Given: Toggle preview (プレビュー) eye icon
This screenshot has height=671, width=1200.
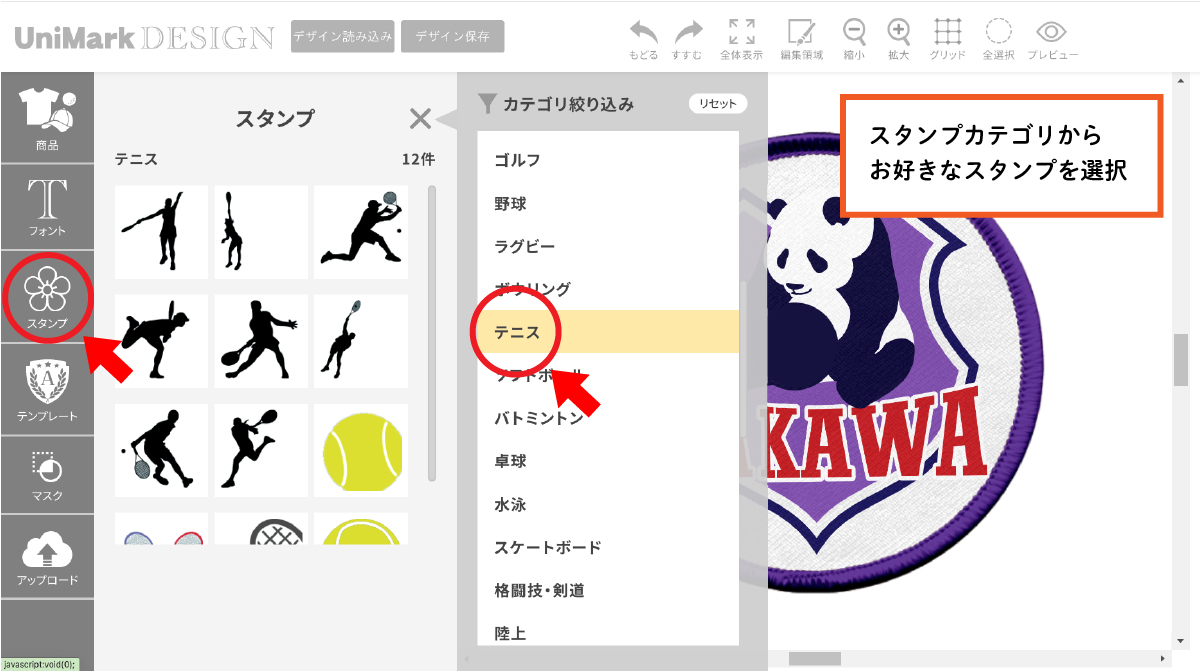Looking at the screenshot, I should coord(1052,32).
